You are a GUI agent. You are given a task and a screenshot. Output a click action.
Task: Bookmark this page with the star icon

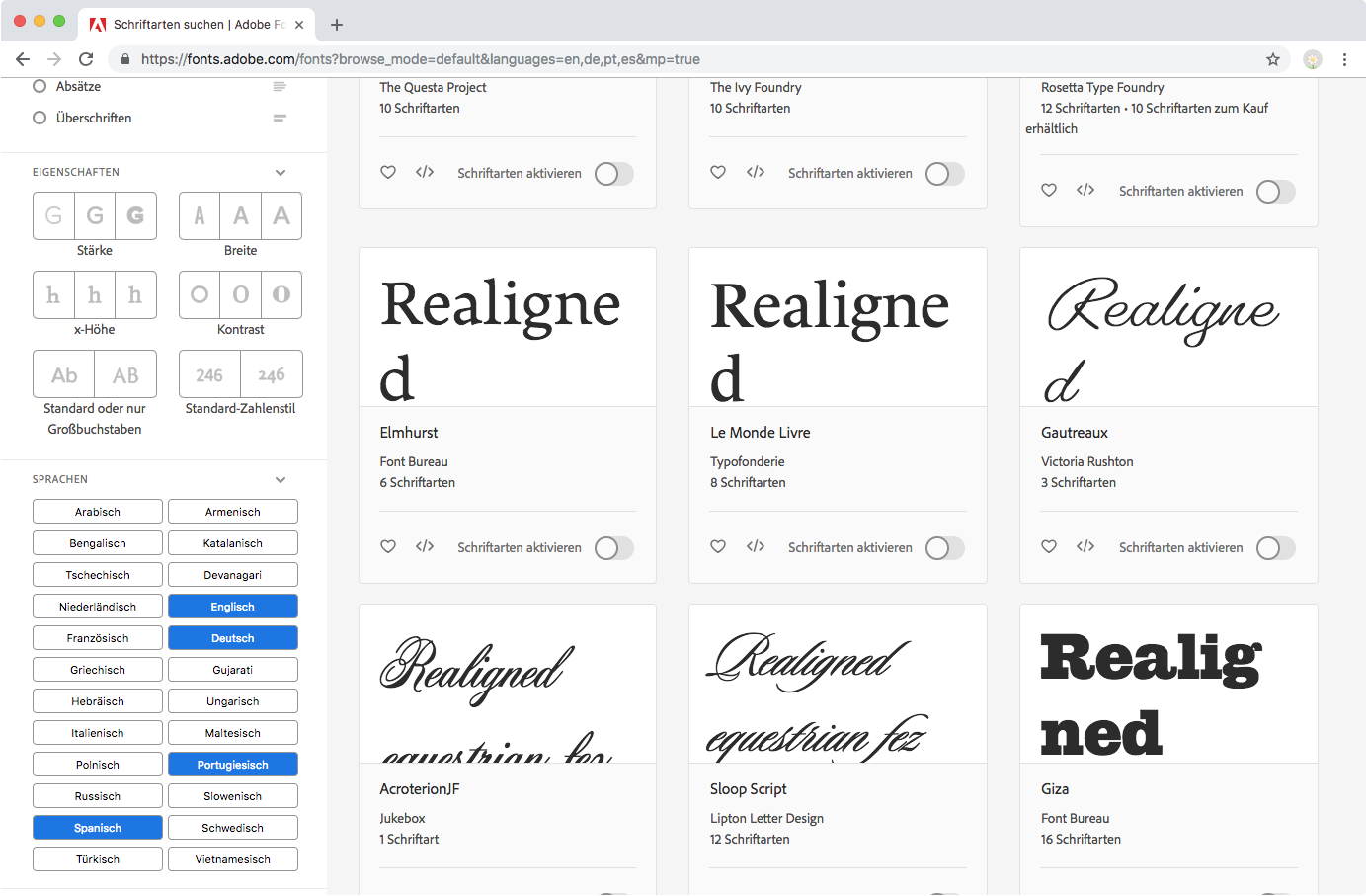1273,59
